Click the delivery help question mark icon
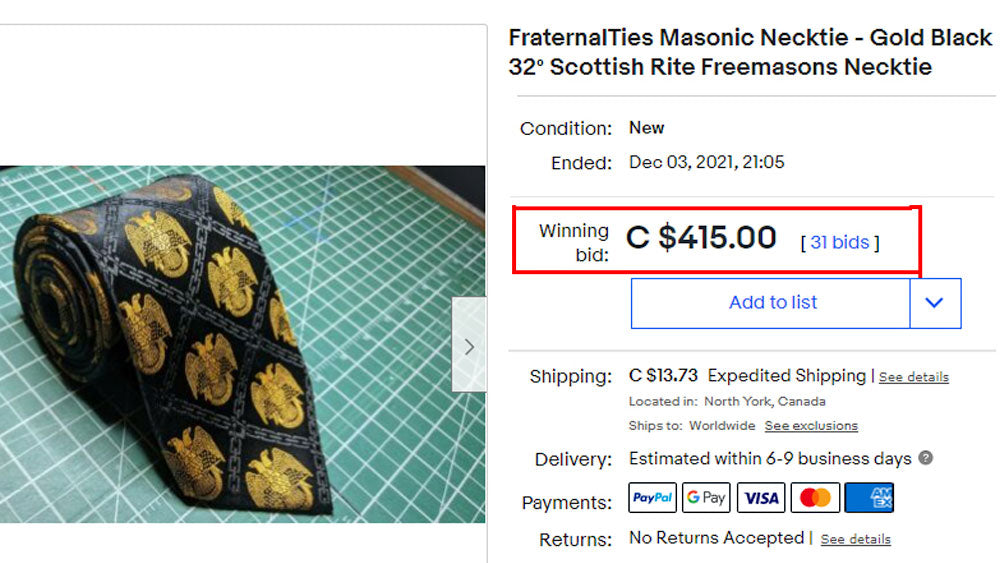 tap(926, 458)
